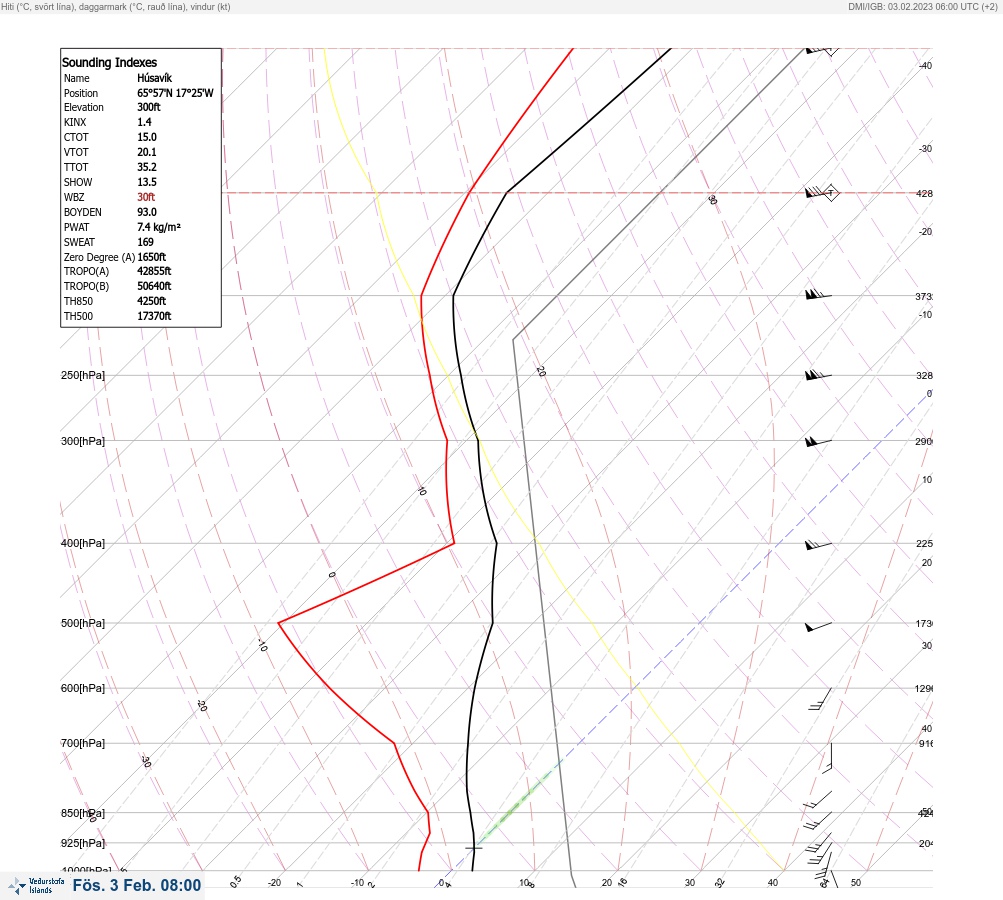This screenshot has height=900, width=1003.
Task: Click the diamond tropopause marker on the red dashed line
Action: [831, 193]
